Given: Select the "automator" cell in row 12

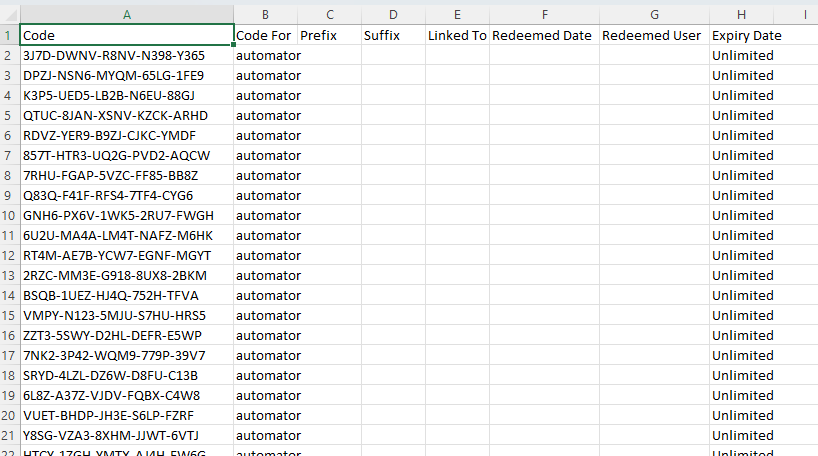Looking at the screenshot, I should coord(267,255).
